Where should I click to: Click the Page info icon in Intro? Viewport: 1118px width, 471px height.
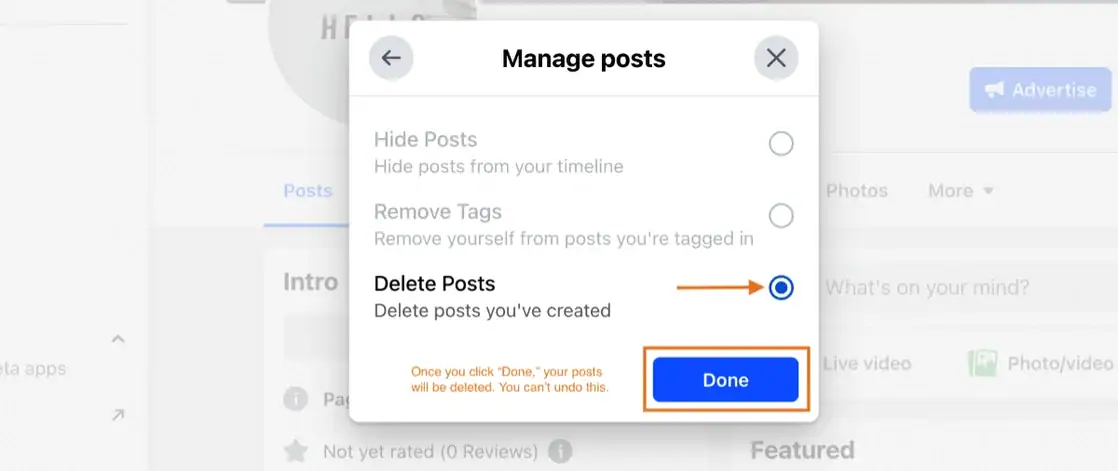pyautogui.click(x=295, y=399)
